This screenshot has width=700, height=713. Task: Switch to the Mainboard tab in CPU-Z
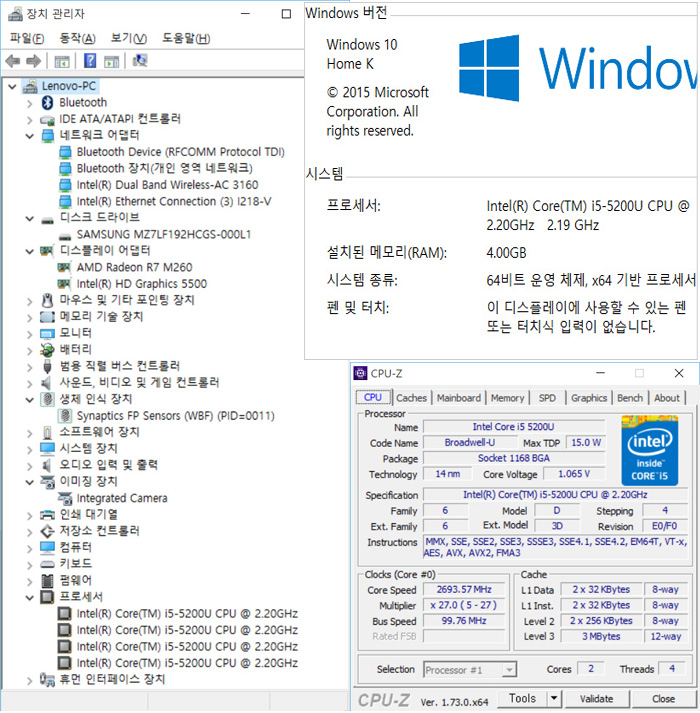coord(458,398)
